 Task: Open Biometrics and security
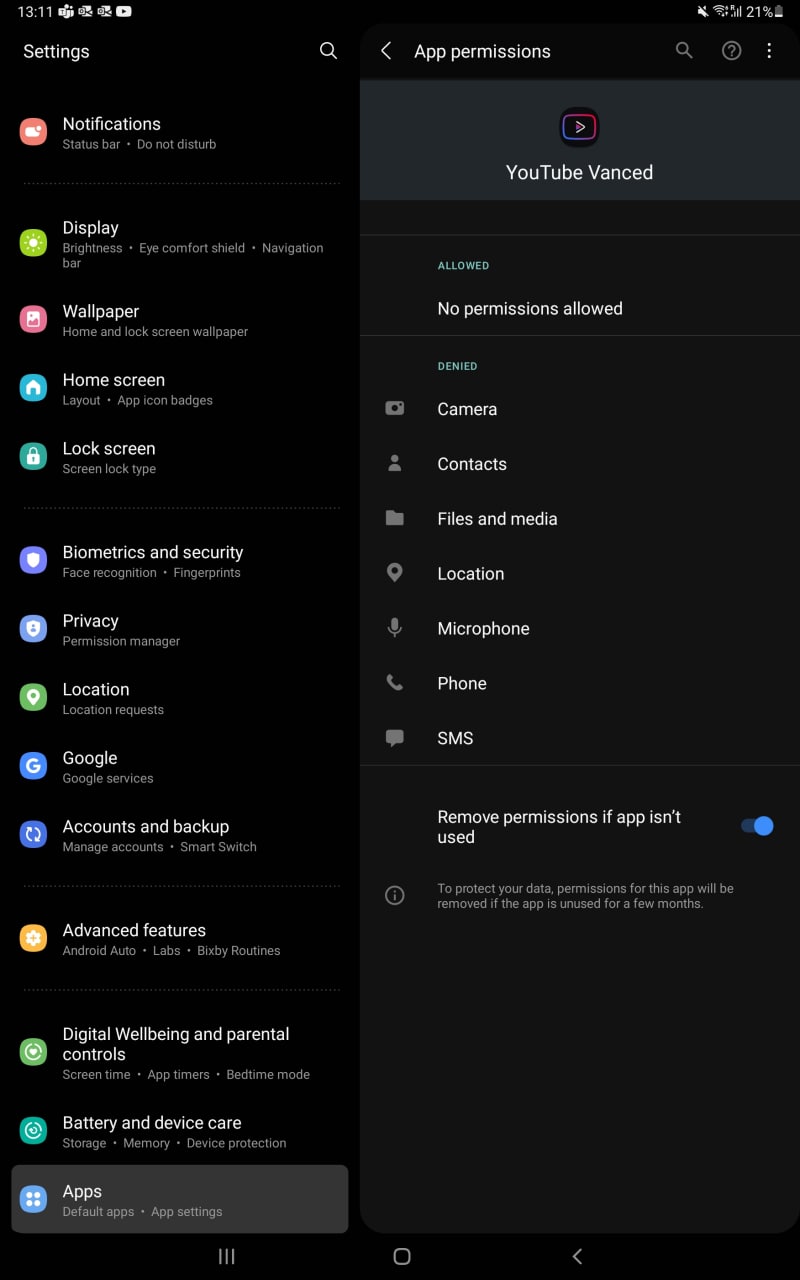tap(180, 561)
